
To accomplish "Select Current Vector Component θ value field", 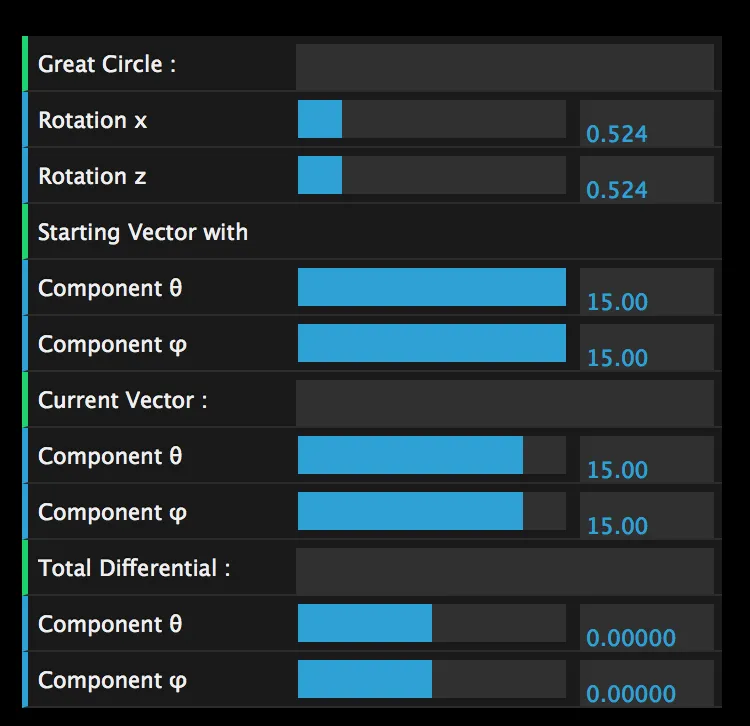I will 646,459.
